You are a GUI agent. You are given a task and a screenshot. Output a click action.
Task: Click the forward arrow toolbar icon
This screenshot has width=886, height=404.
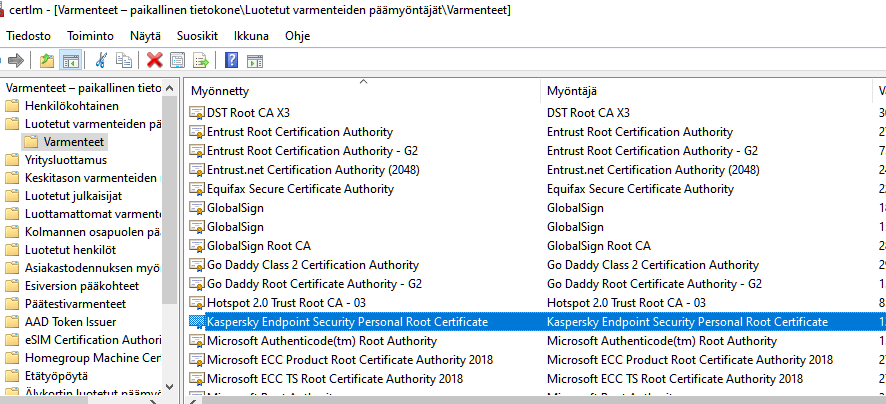click(14, 60)
